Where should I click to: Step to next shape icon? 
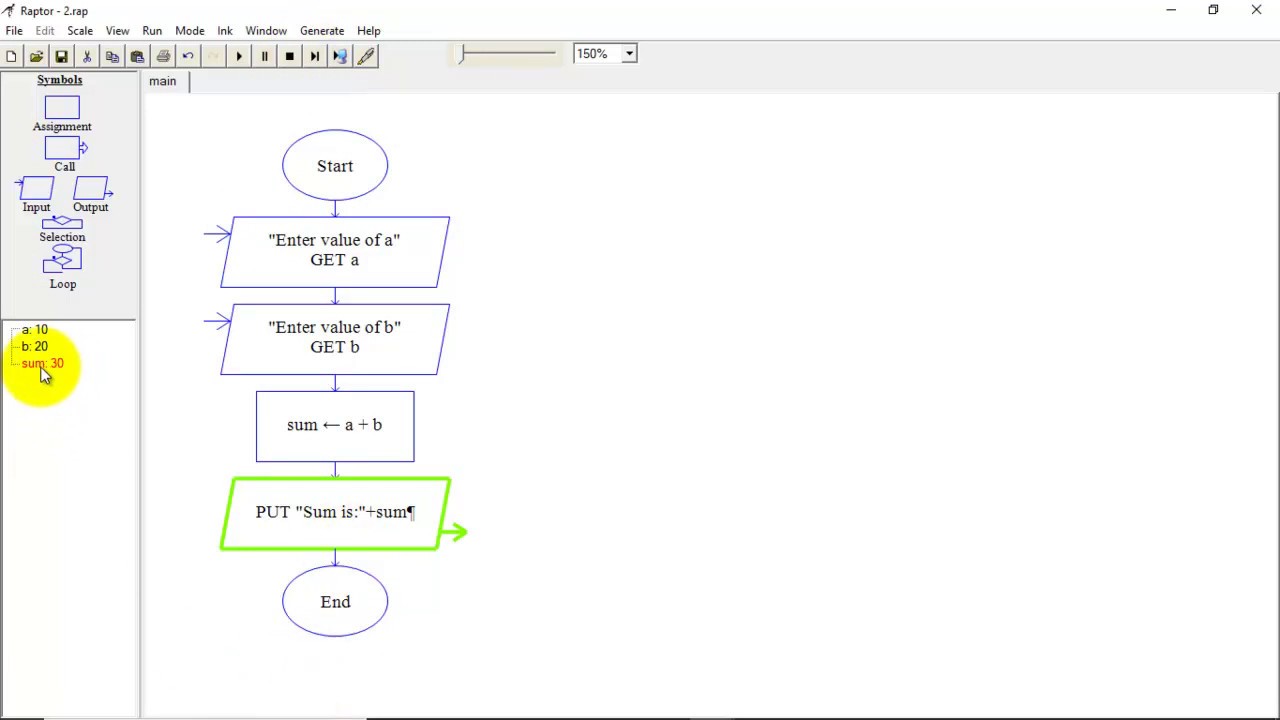click(x=315, y=56)
